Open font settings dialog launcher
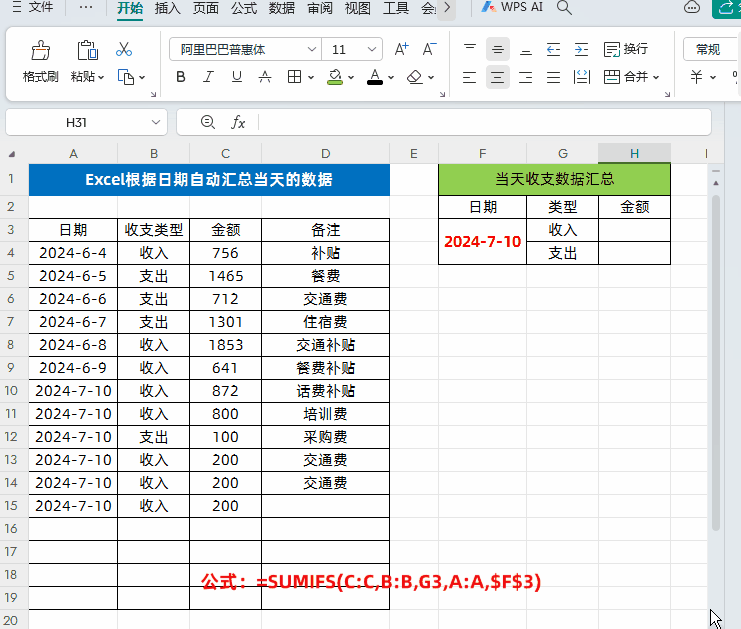The height and width of the screenshot is (629, 741). [x=442, y=95]
